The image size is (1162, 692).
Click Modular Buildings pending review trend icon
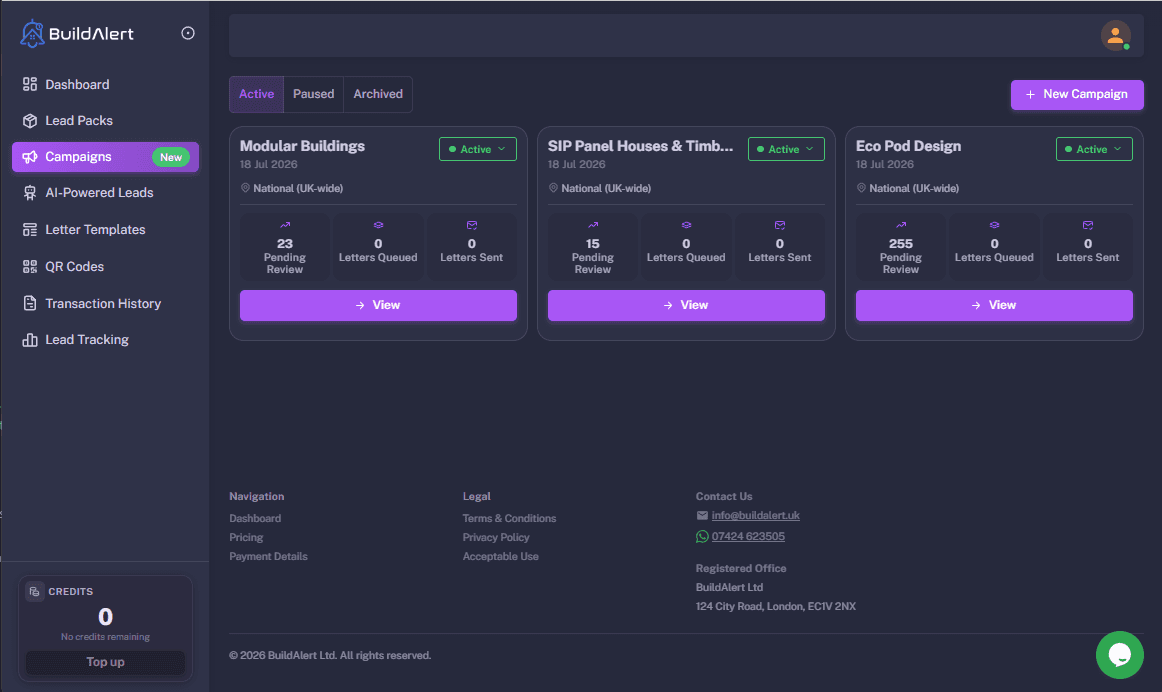(x=285, y=225)
